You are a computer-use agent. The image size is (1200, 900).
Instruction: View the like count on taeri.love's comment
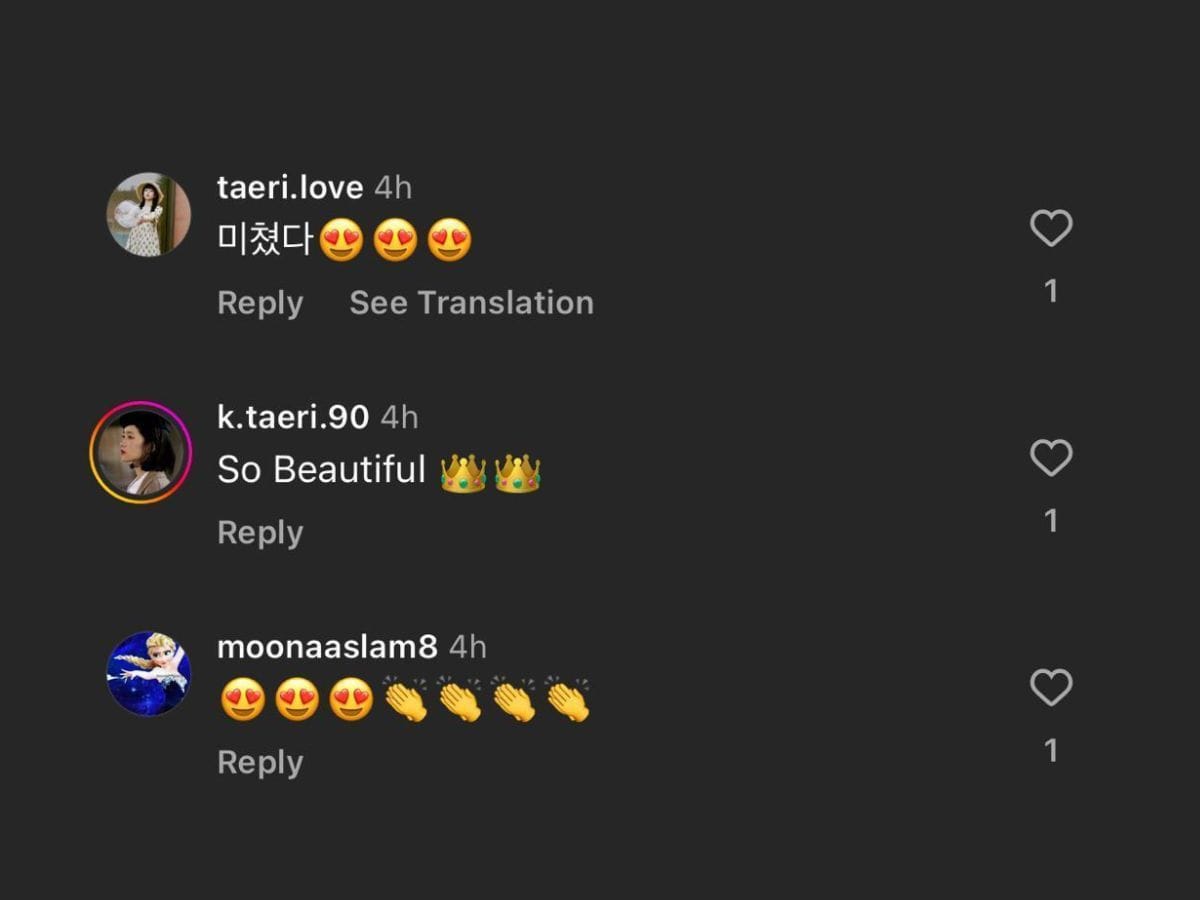coord(1051,291)
